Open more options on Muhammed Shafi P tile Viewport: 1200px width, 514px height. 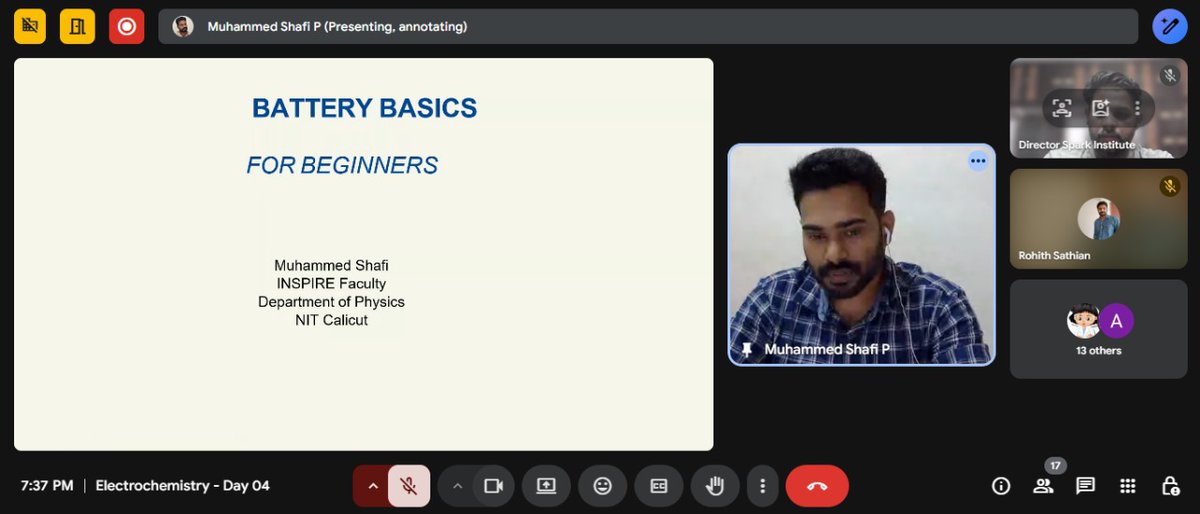(978, 161)
